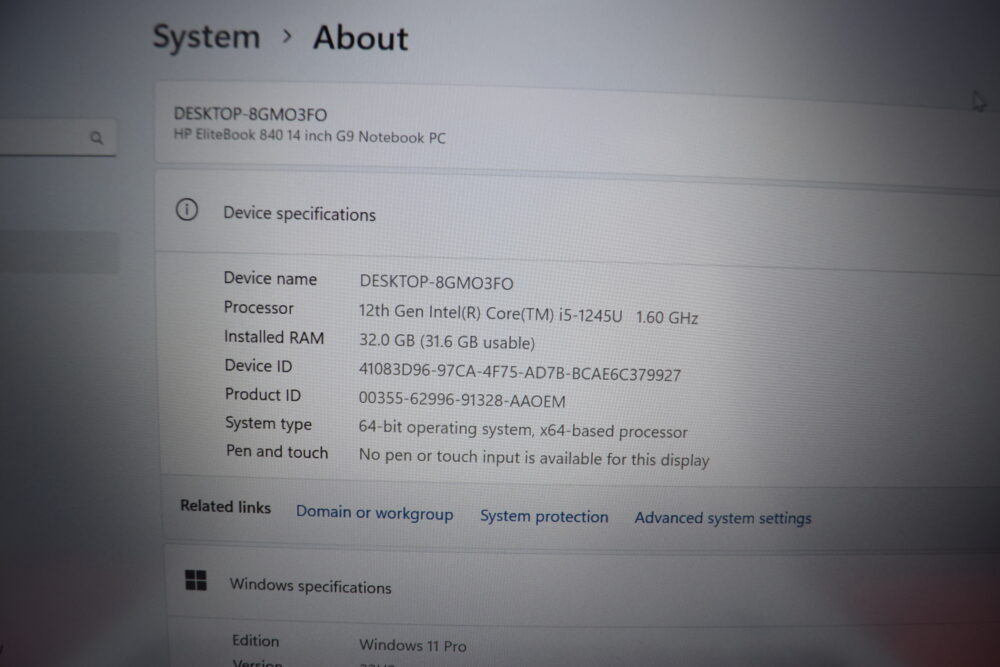The image size is (1000, 667).
Task: Select the DESKTOP-8GMO3FO header name
Action: pyautogui.click(x=251, y=114)
